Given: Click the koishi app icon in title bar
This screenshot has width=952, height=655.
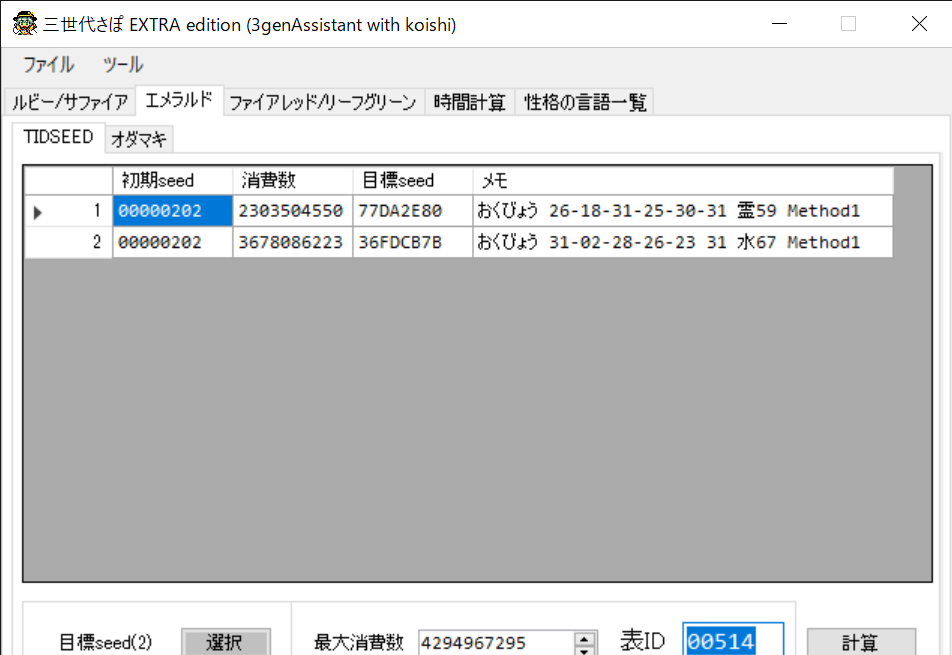Looking at the screenshot, I should tap(24, 24).
